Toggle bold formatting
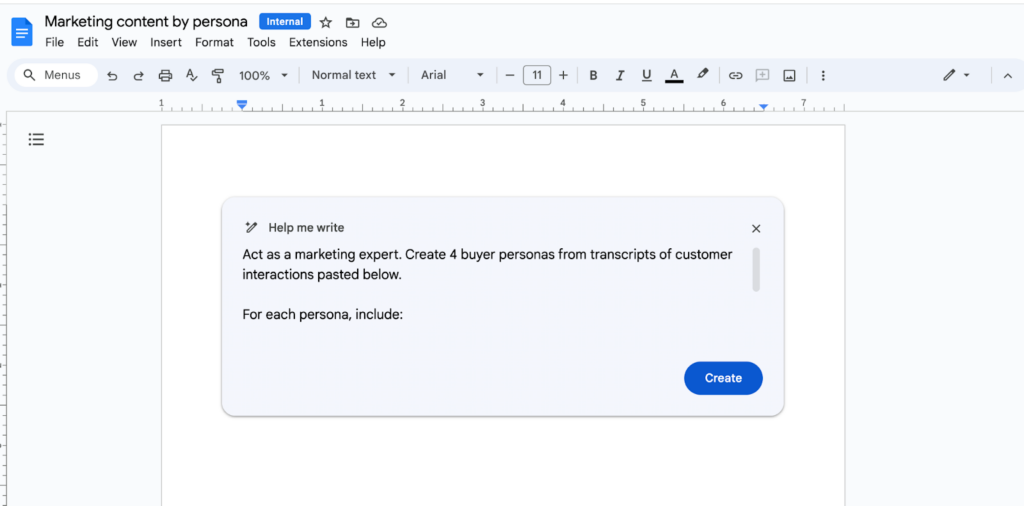The width and height of the screenshot is (1024, 506). click(x=593, y=76)
